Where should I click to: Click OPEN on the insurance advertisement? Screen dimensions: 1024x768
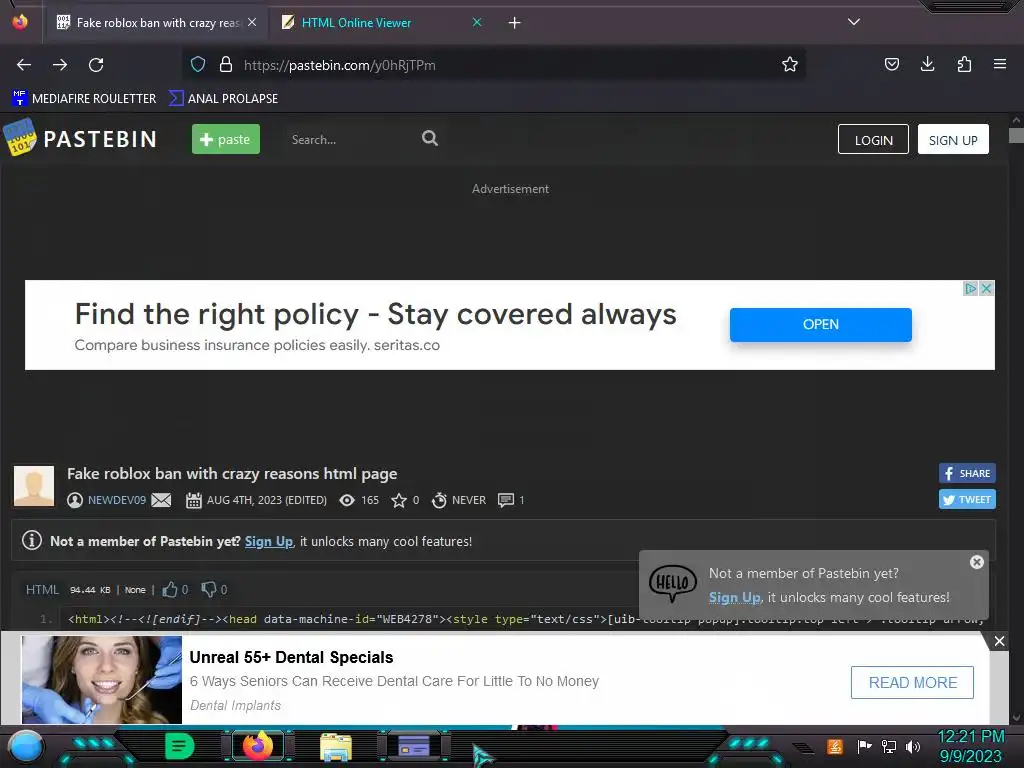pyautogui.click(x=820, y=325)
